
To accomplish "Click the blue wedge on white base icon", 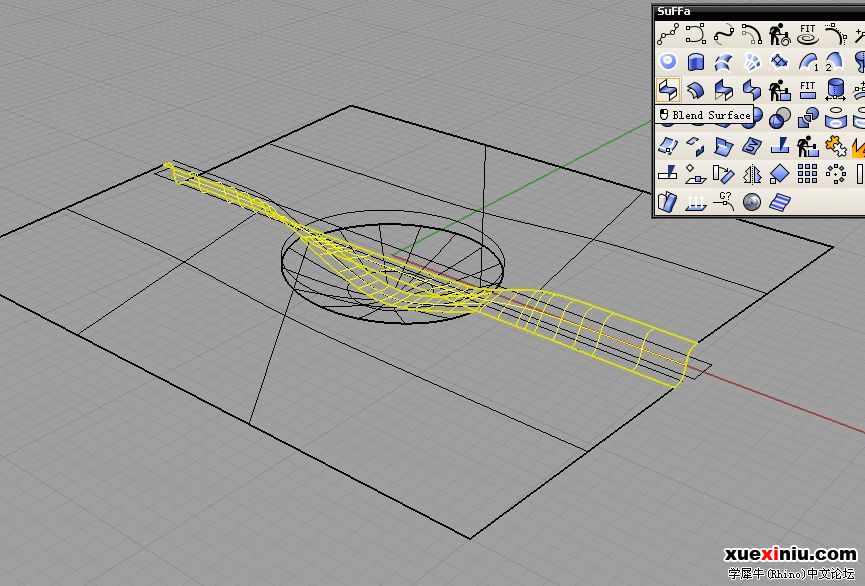I will point(668,174).
